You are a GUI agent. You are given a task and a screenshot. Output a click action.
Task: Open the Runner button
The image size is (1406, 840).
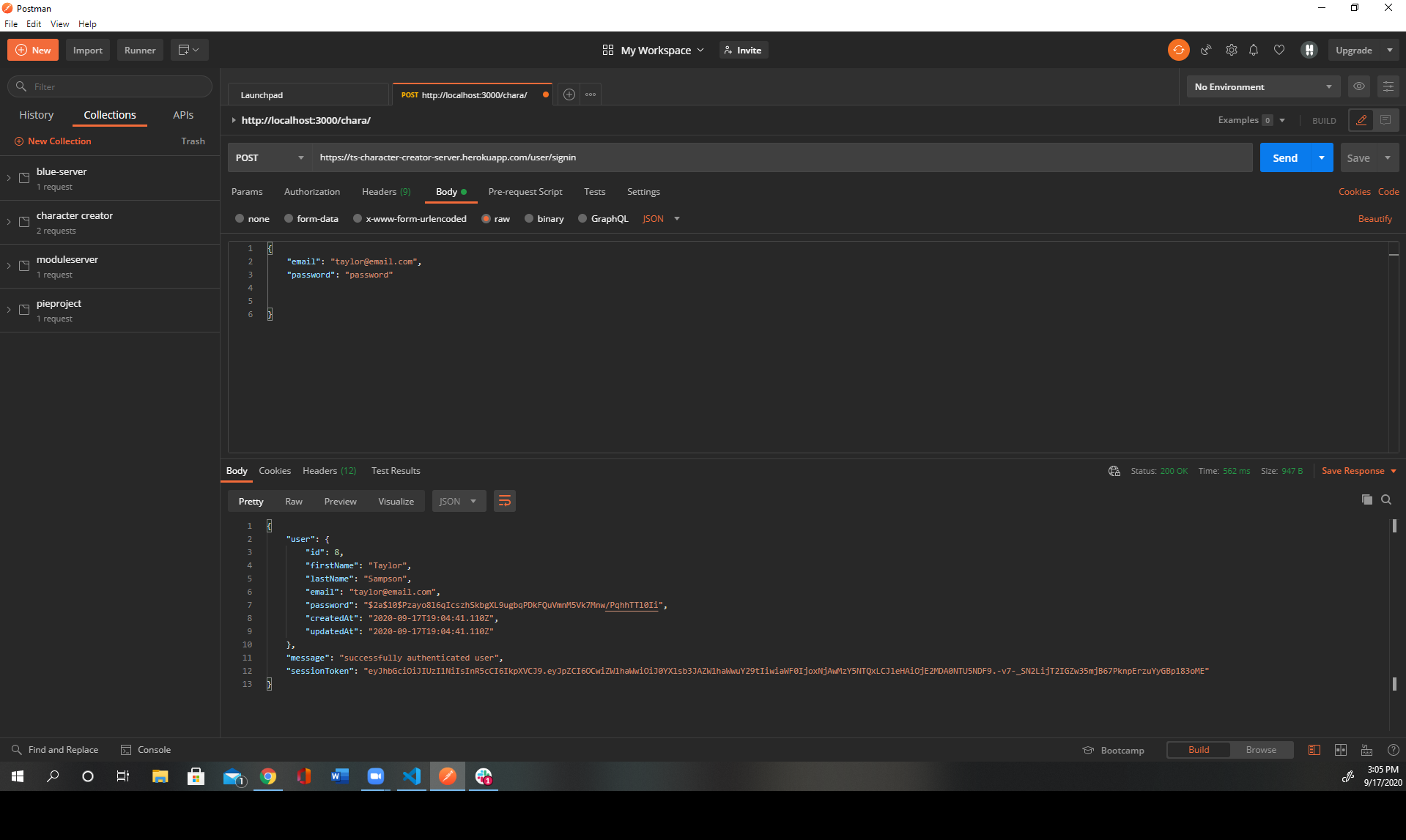tap(140, 50)
